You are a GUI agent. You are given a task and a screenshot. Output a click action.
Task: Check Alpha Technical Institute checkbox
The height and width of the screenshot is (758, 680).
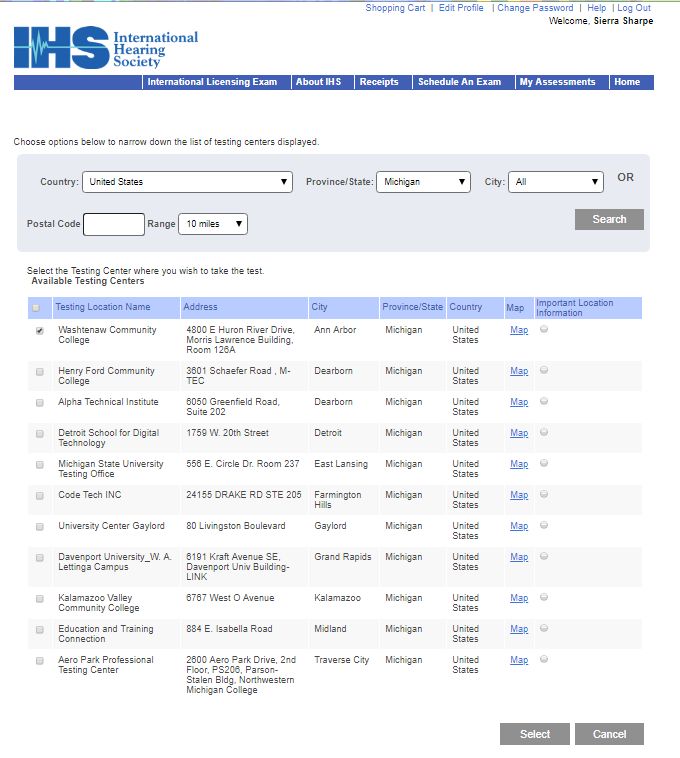pyautogui.click(x=40, y=403)
